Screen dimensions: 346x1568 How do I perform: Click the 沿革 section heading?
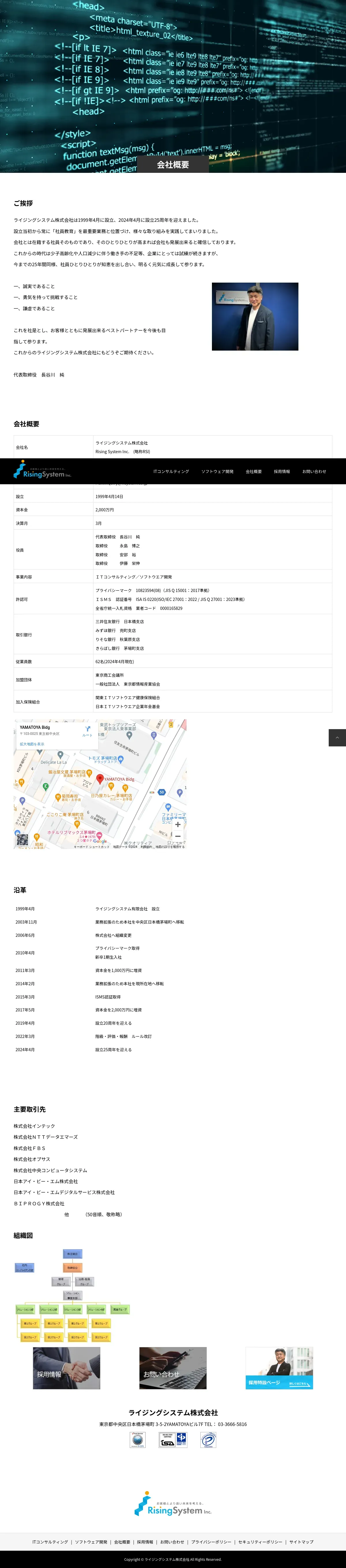click(20, 890)
